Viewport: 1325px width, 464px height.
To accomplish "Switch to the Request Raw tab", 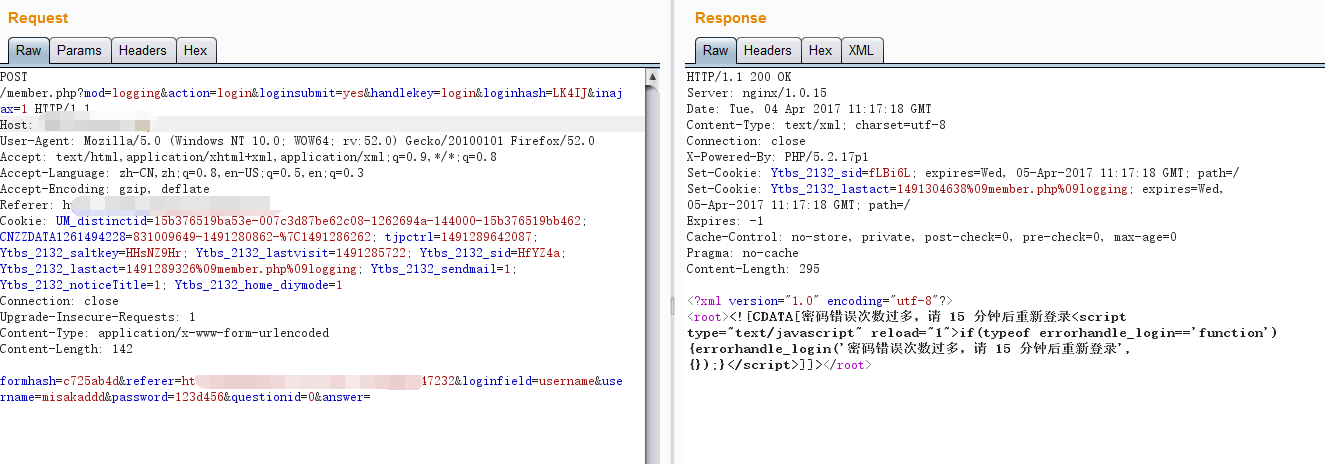I will point(28,51).
